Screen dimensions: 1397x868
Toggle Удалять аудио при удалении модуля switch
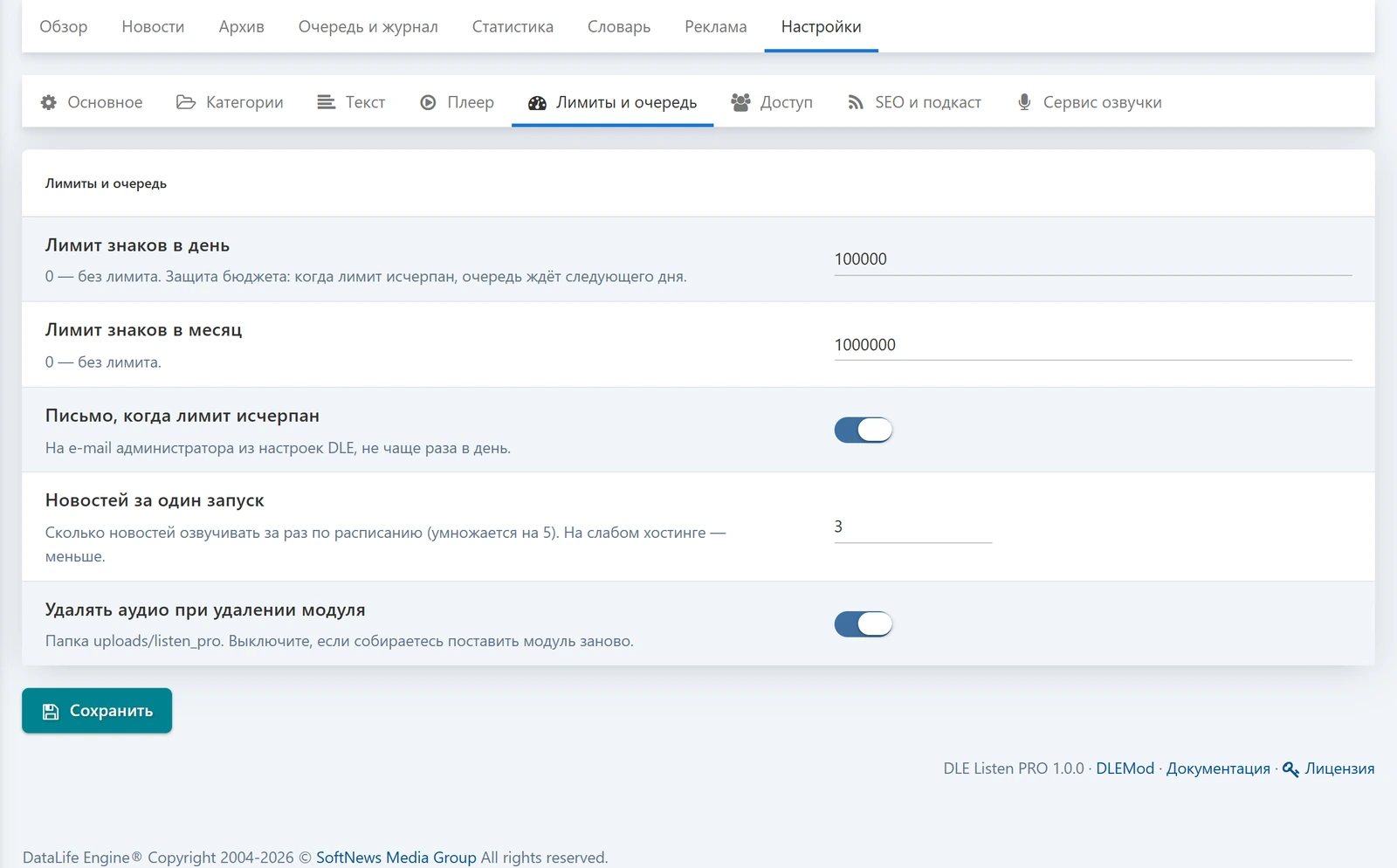click(x=864, y=623)
